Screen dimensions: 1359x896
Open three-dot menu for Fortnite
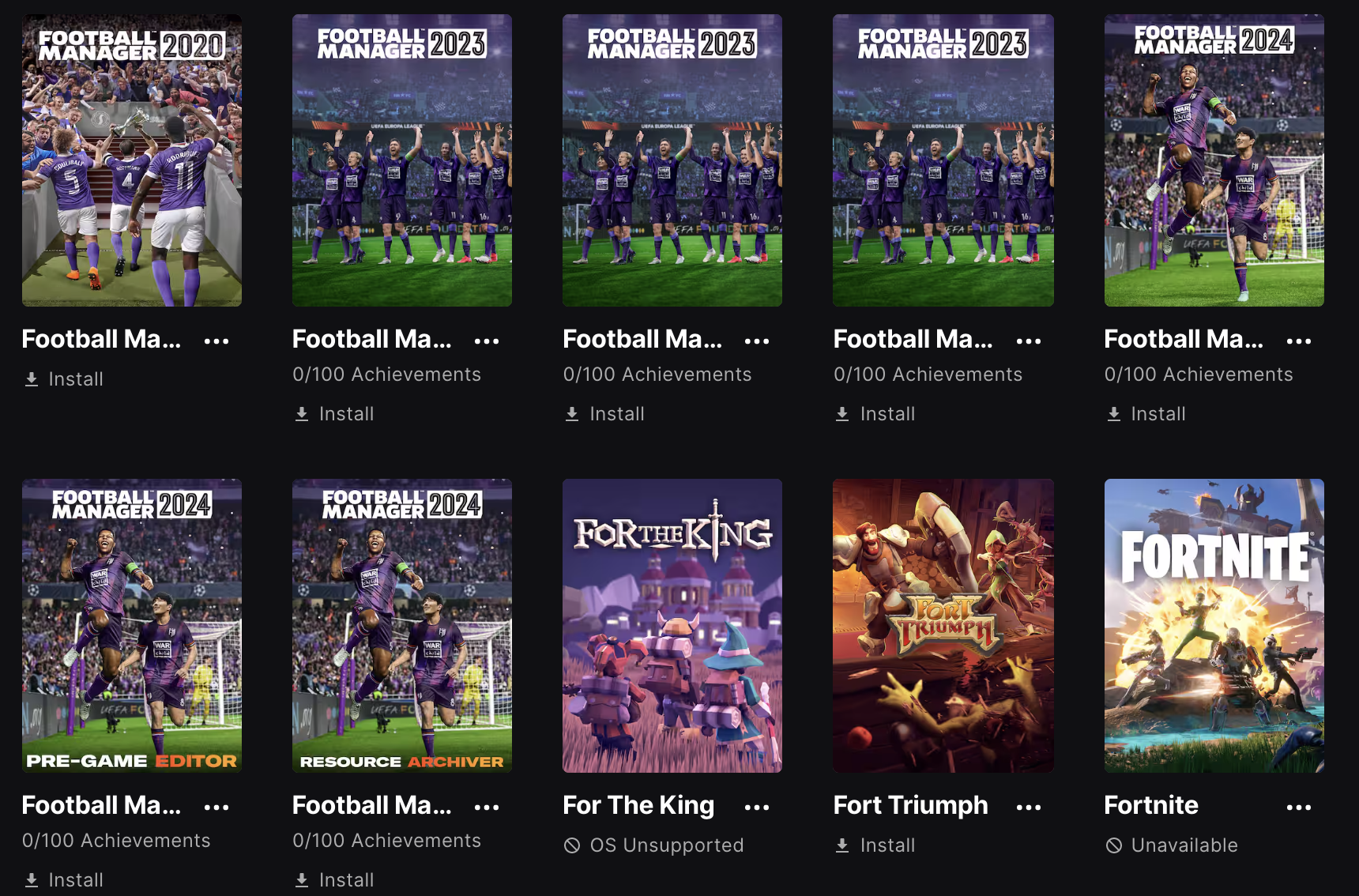click(1299, 808)
